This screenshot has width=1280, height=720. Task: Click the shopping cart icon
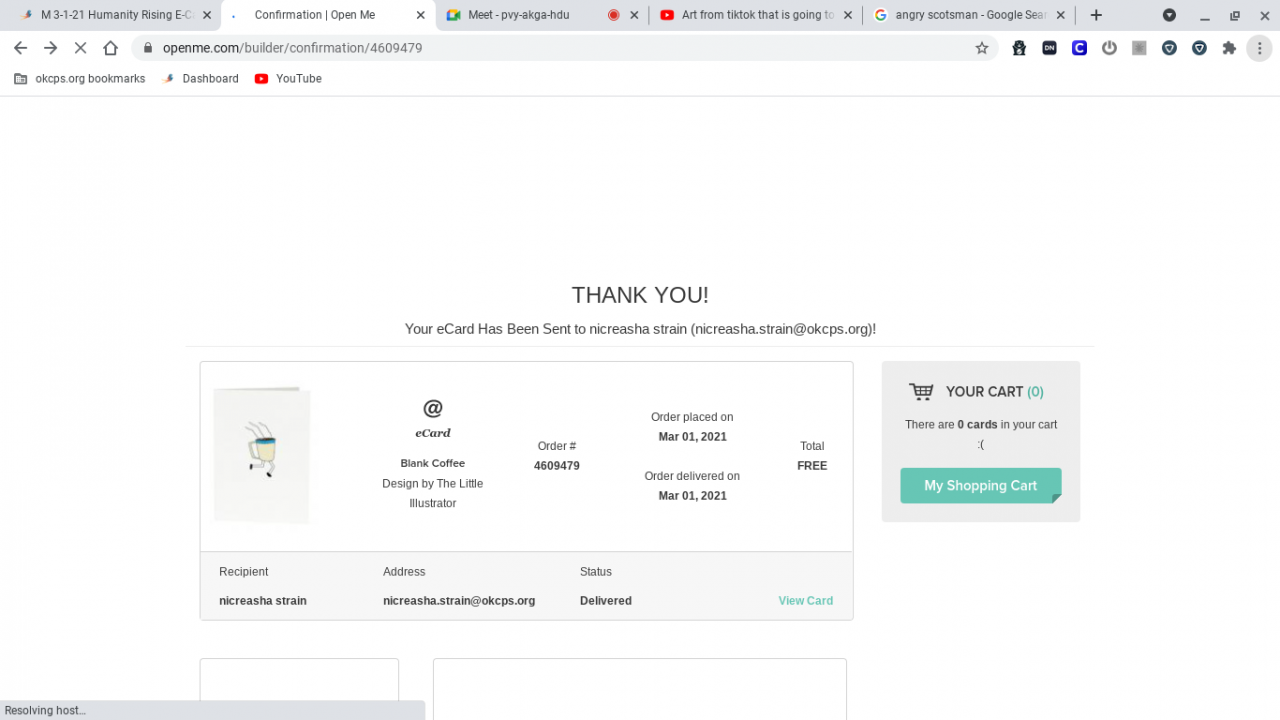[x=921, y=391]
